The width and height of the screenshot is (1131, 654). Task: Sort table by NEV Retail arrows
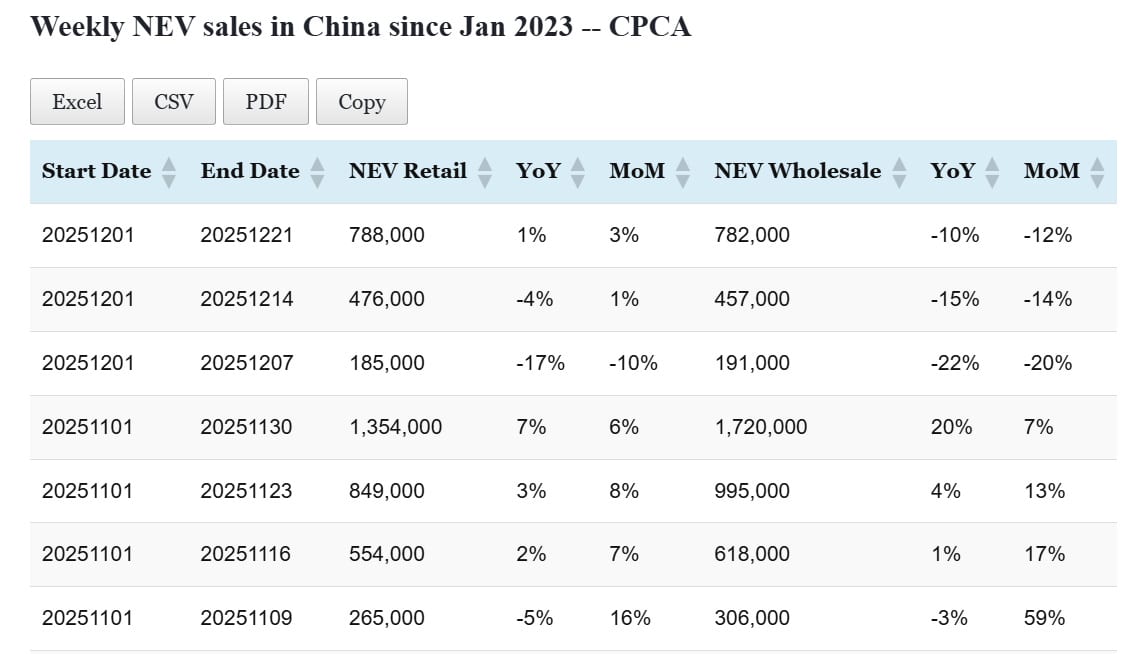click(485, 172)
